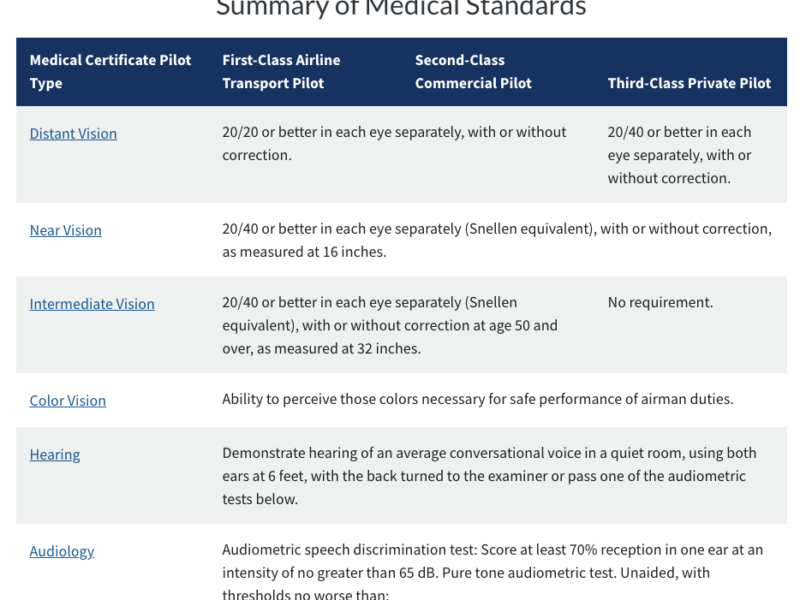800x600 pixels.
Task: Click the No requirement cell
Action: click(660, 302)
